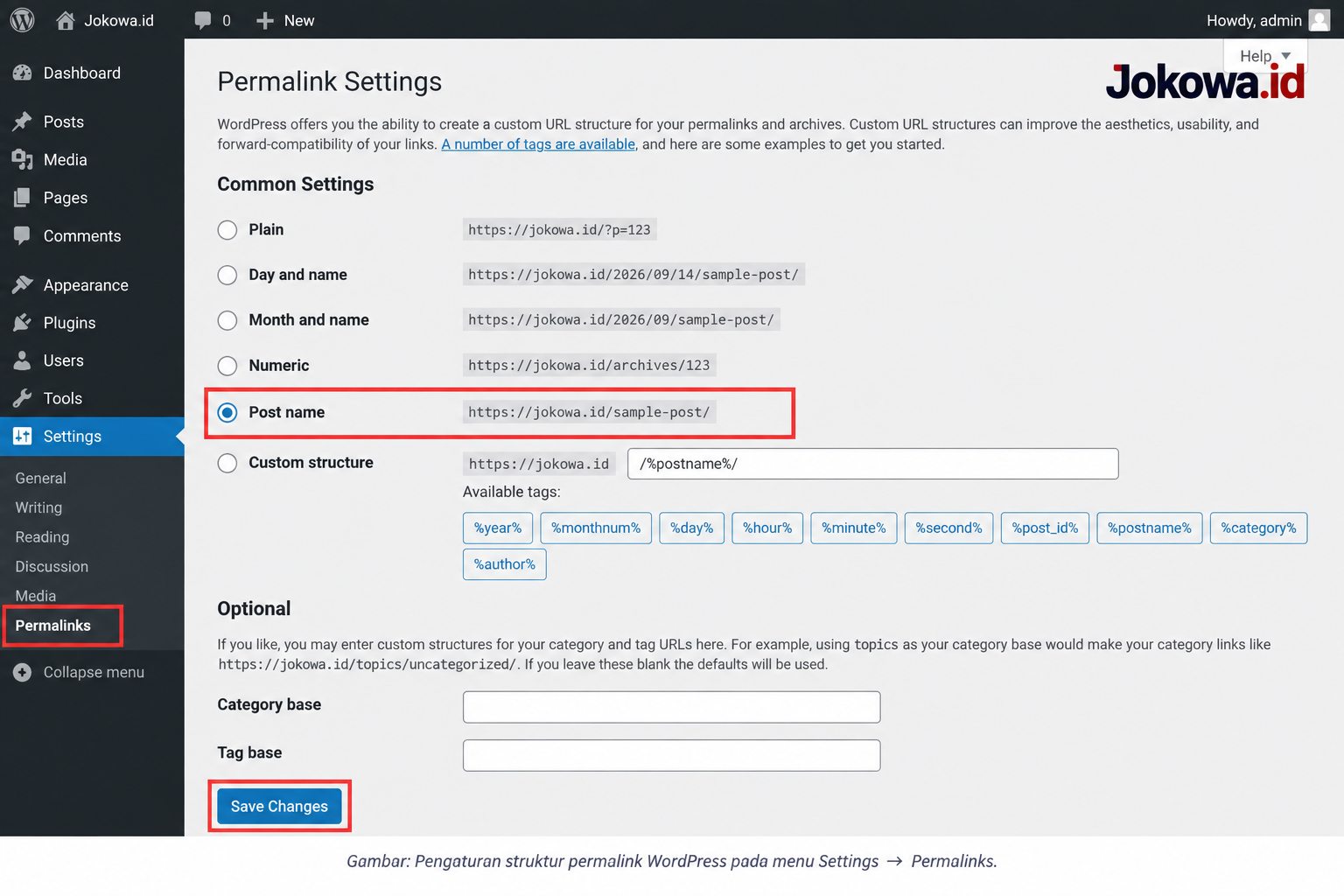The height and width of the screenshot is (896, 1344).
Task: Click the Tools wrench icon
Action: pos(23,398)
